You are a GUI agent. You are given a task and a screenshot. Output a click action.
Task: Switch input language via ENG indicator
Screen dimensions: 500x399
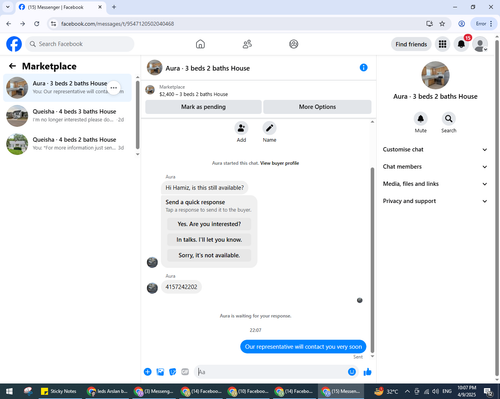pyautogui.click(x=447, y=391)
